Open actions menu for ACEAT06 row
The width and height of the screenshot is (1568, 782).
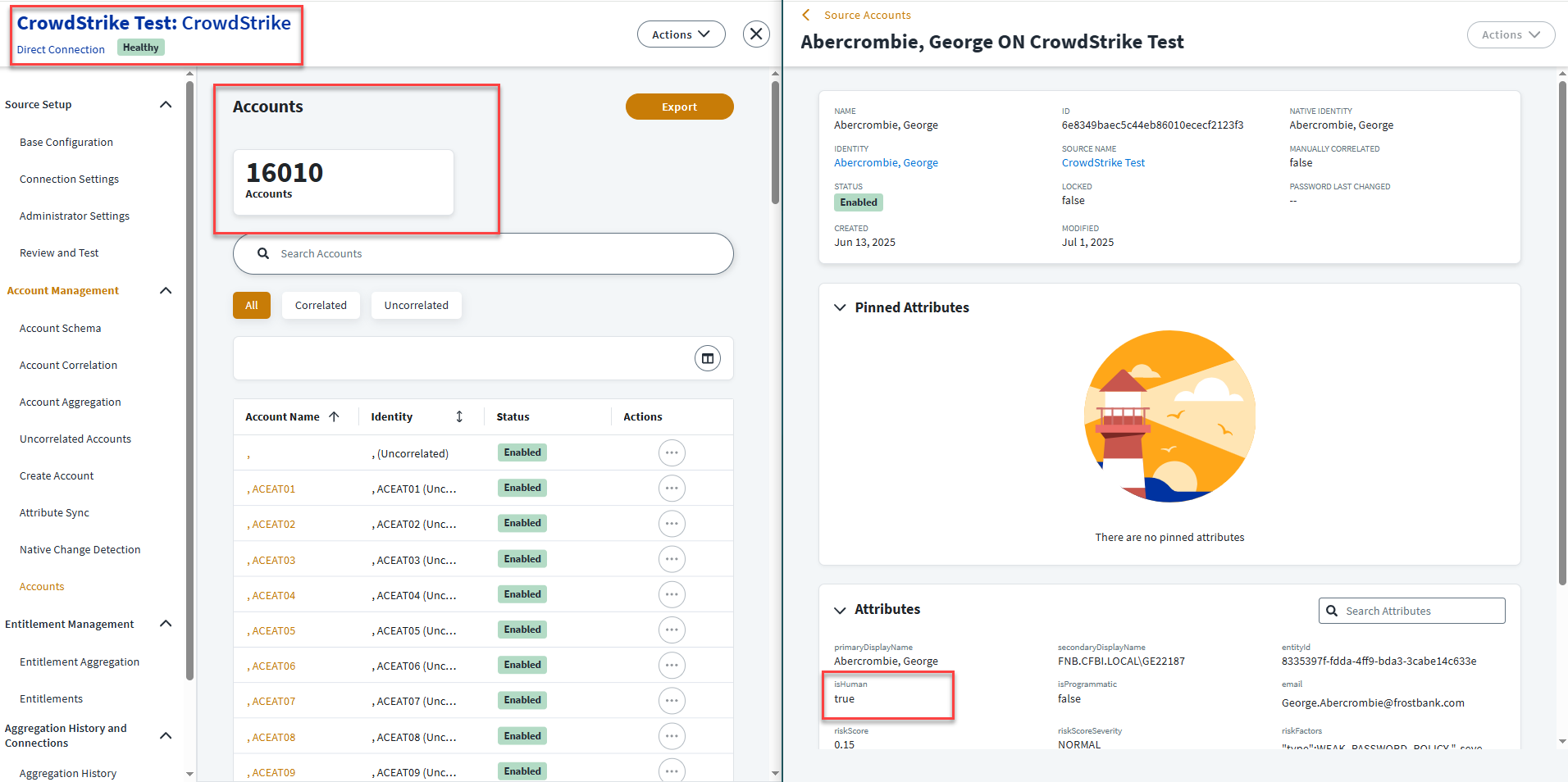(672, 665)
